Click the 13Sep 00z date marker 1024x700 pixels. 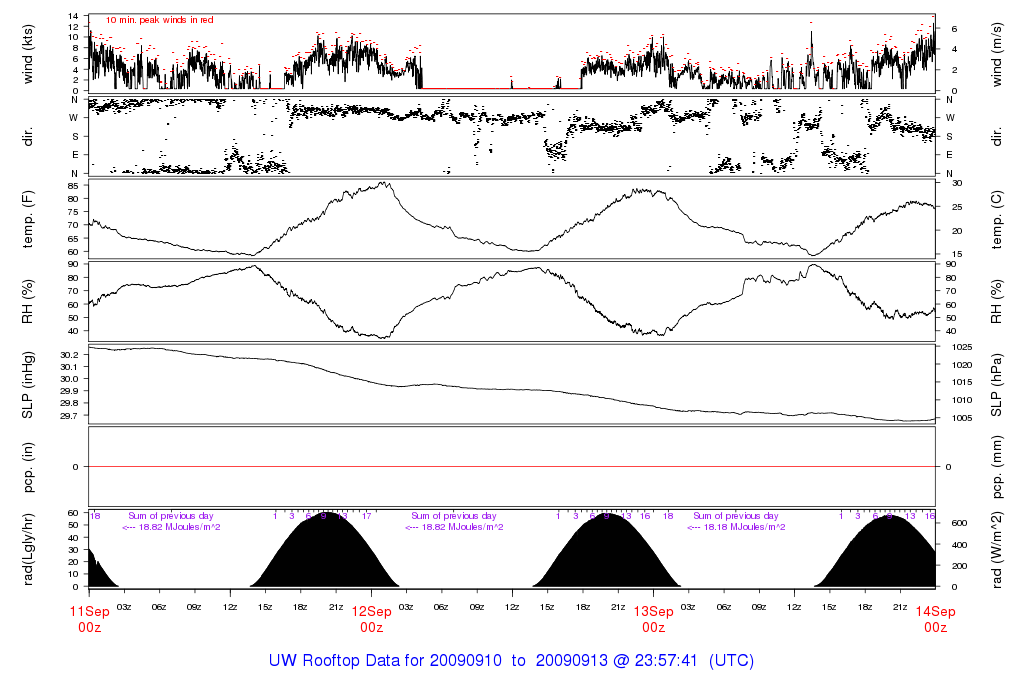tap(653, 619)
